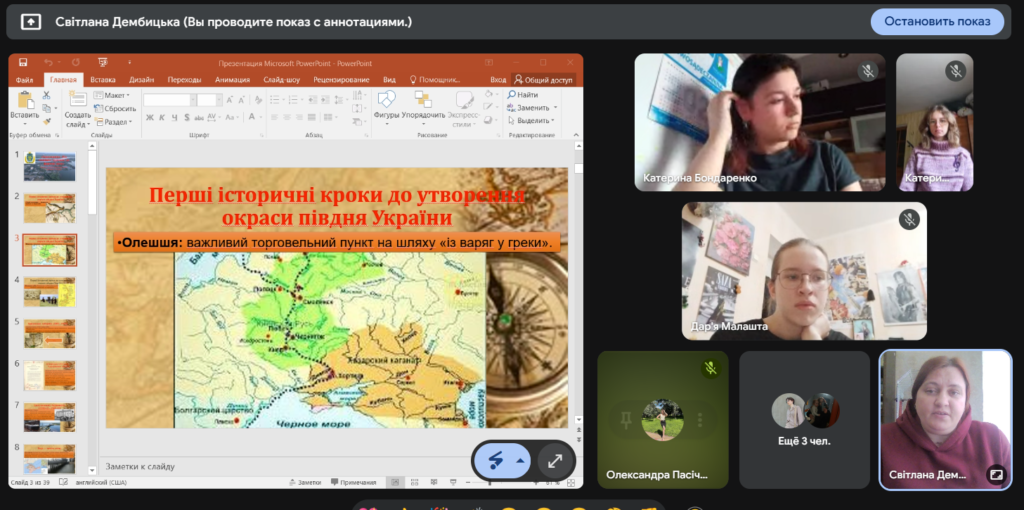The height and width of the screenshot is (510, 1024).
Task: Open the Вставка ribbon tab
Action: click(x=102, y=79)
